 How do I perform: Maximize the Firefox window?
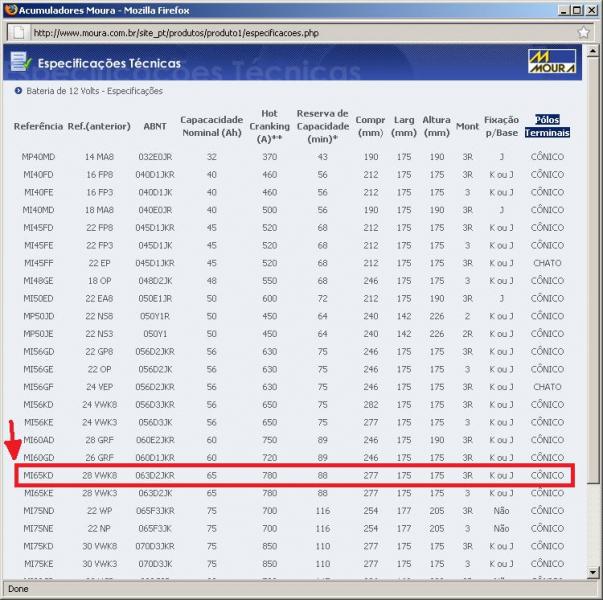(x=578, y=10)
